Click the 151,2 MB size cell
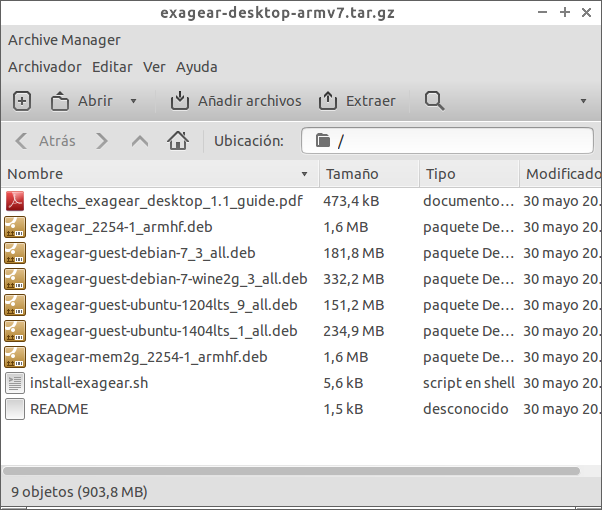Viewport: 602px width, 510px height. click(354, 305)
